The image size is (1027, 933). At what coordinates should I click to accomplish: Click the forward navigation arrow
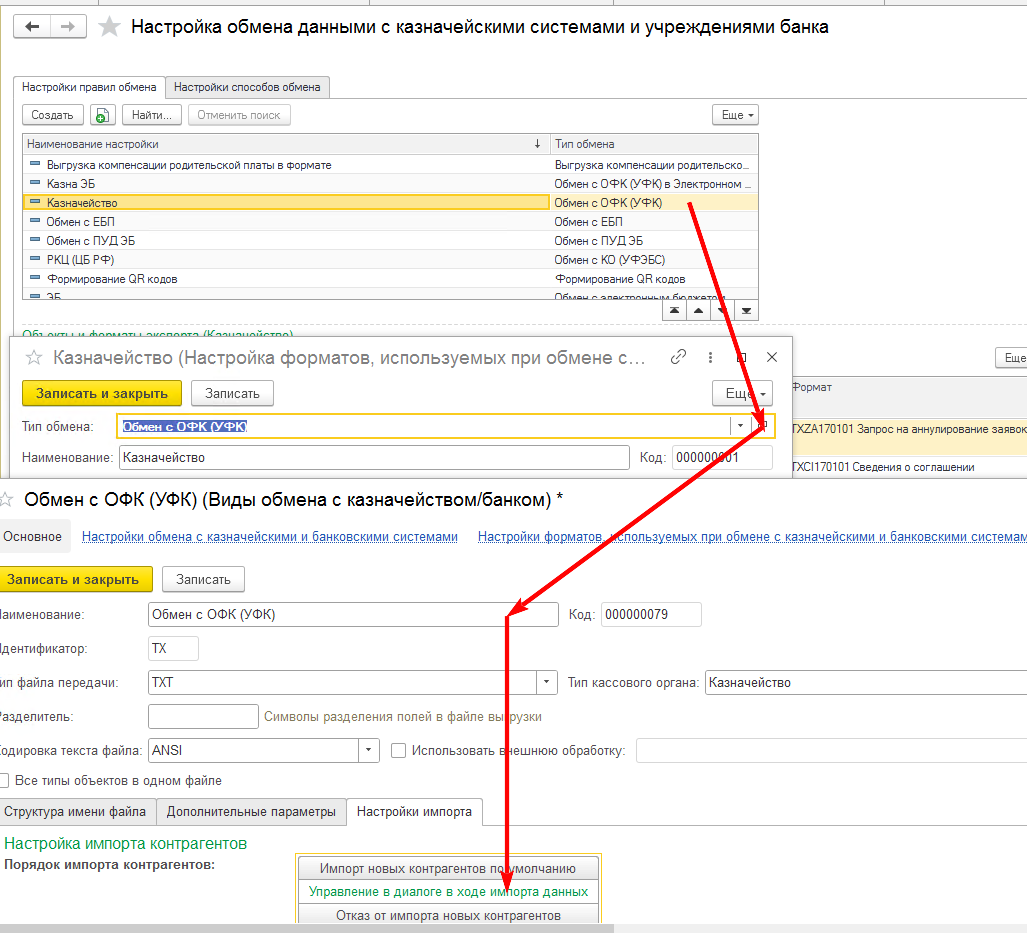[x=68, y=27]
